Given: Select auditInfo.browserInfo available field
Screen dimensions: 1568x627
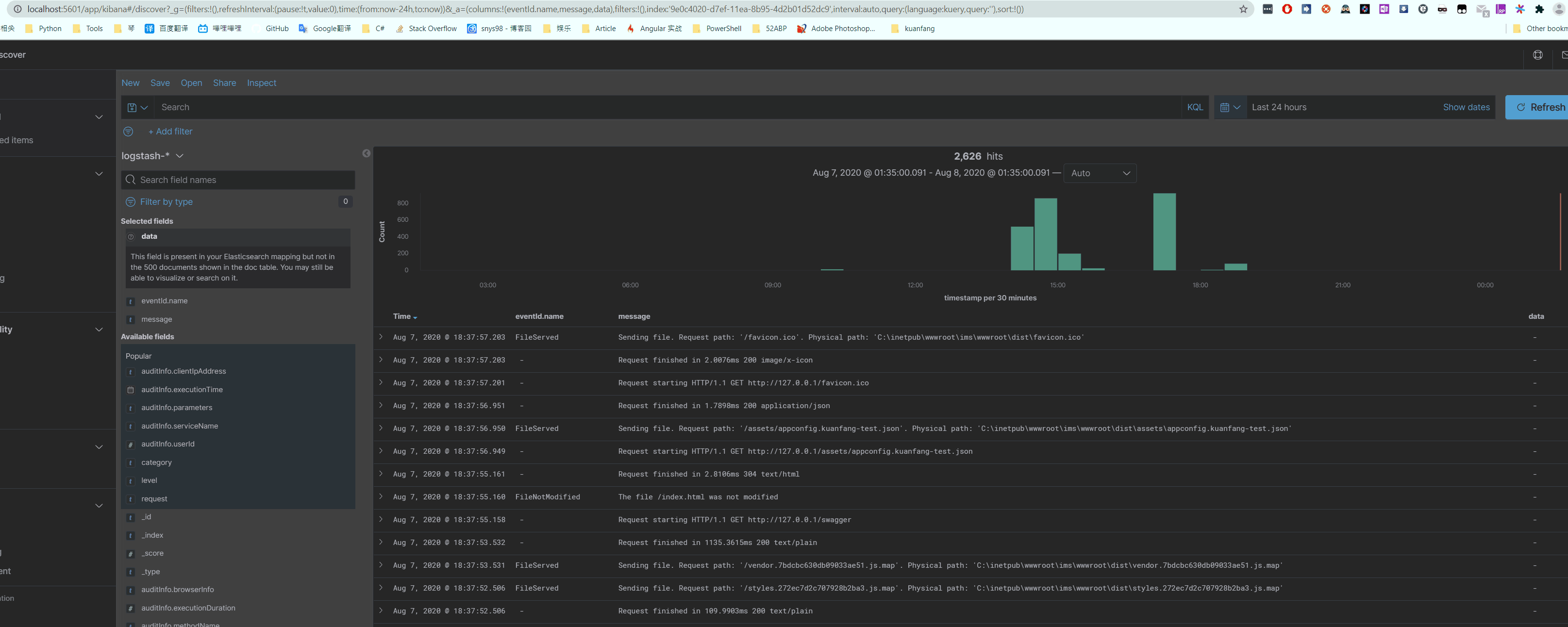Looking at the screenshot, I should coord(177,590).
